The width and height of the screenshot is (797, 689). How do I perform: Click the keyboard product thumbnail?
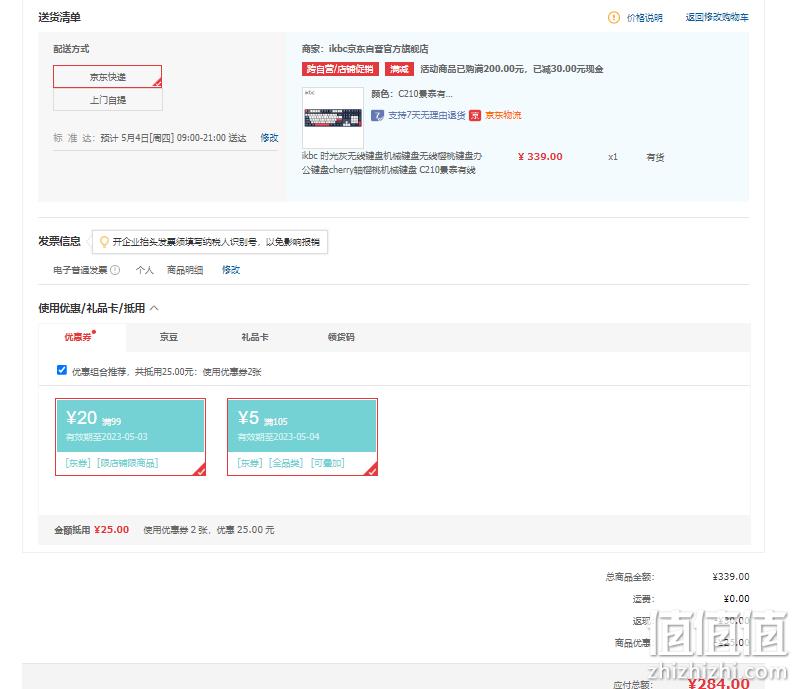333,117
